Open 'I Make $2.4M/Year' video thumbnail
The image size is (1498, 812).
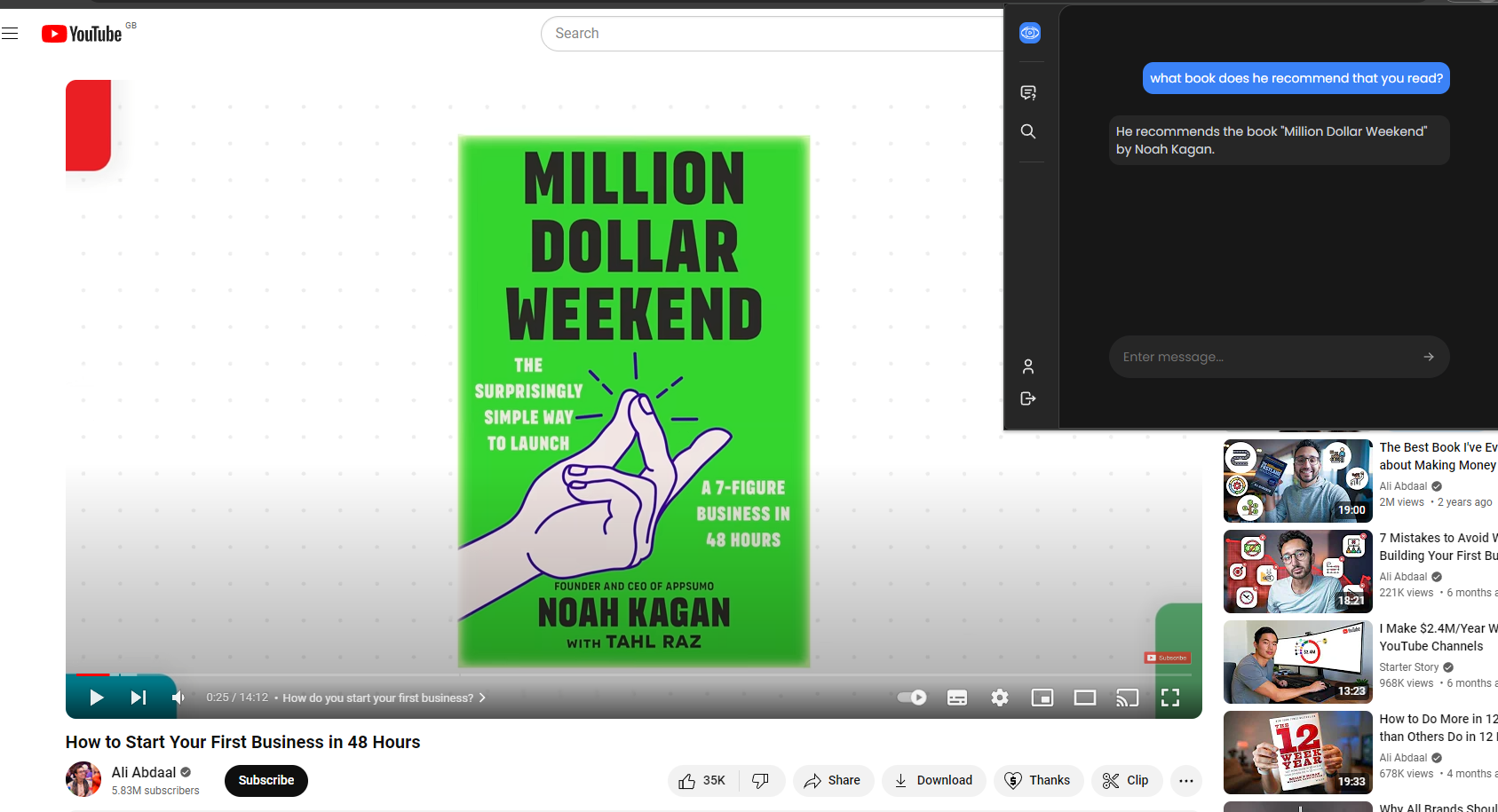tap(1298, 662)
